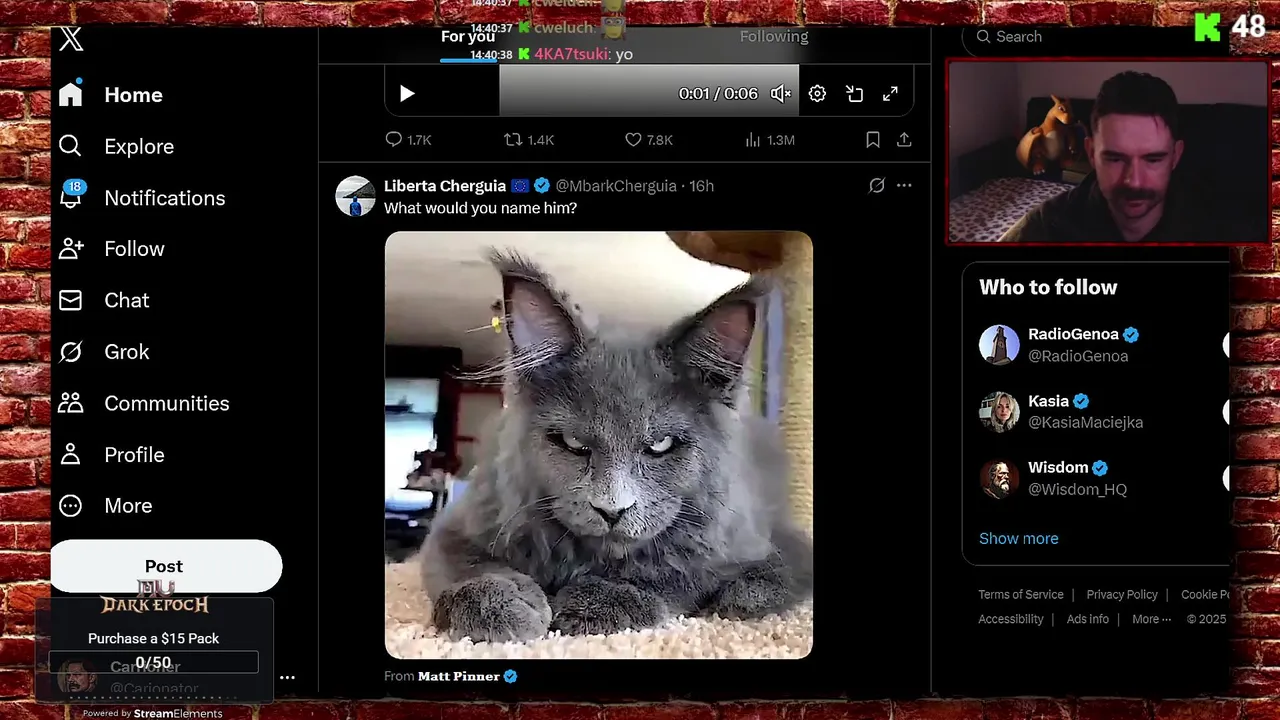This screenshot has width=1280, height=720.
Task: Click the green Kick logo overlay
Action: coord(1208,27)
